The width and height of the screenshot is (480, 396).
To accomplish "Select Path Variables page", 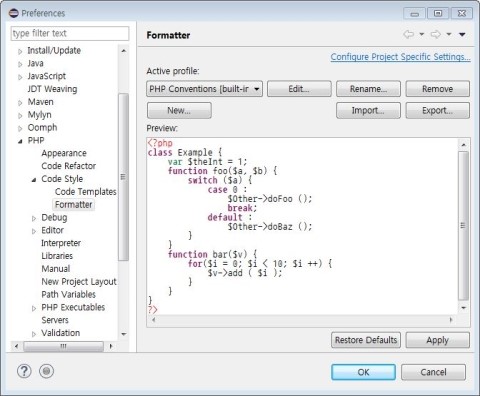I will click(69, 294).
